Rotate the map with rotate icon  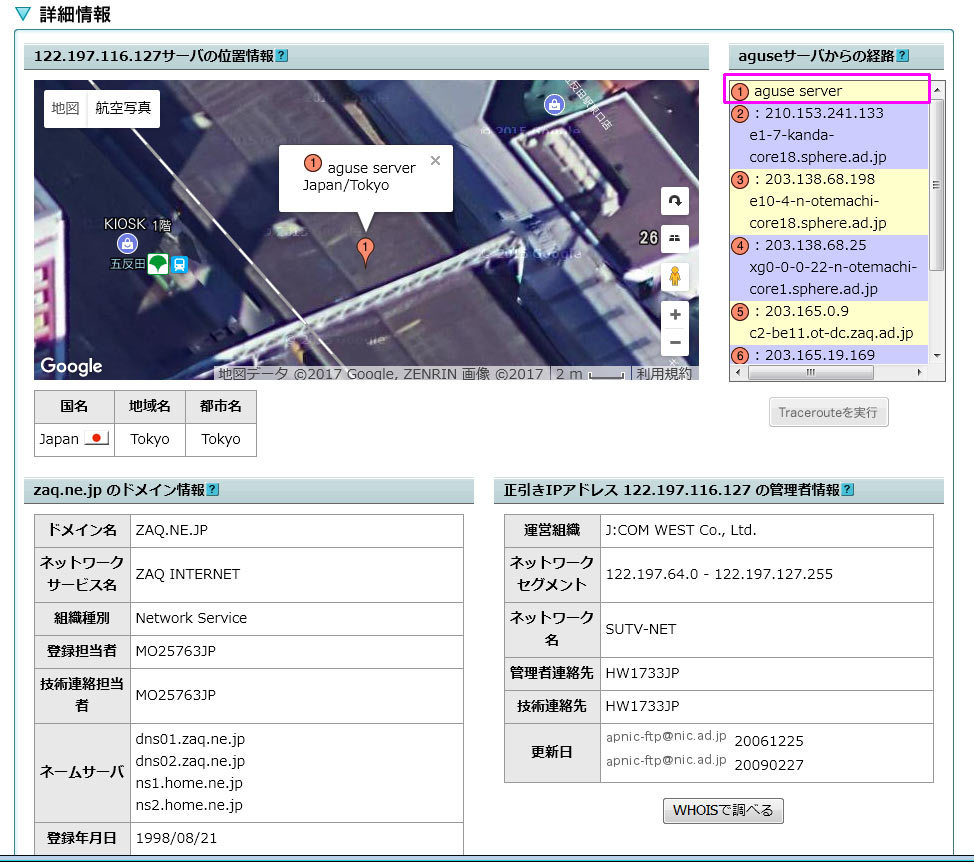675,201
